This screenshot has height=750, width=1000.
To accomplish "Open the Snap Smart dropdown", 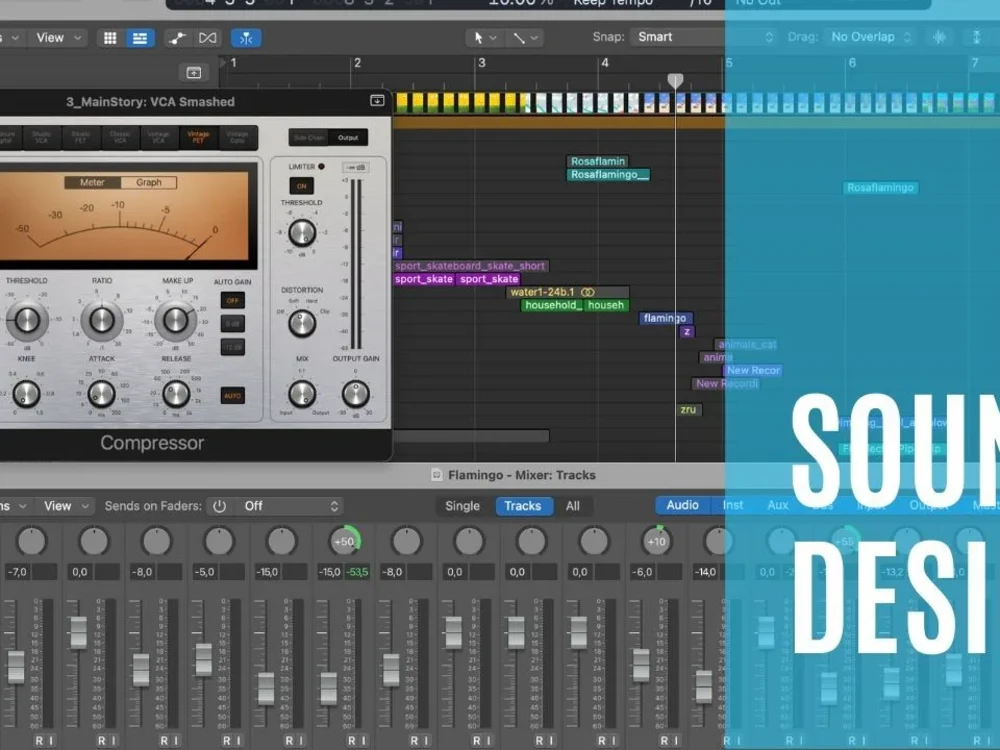I will (705, 37).
